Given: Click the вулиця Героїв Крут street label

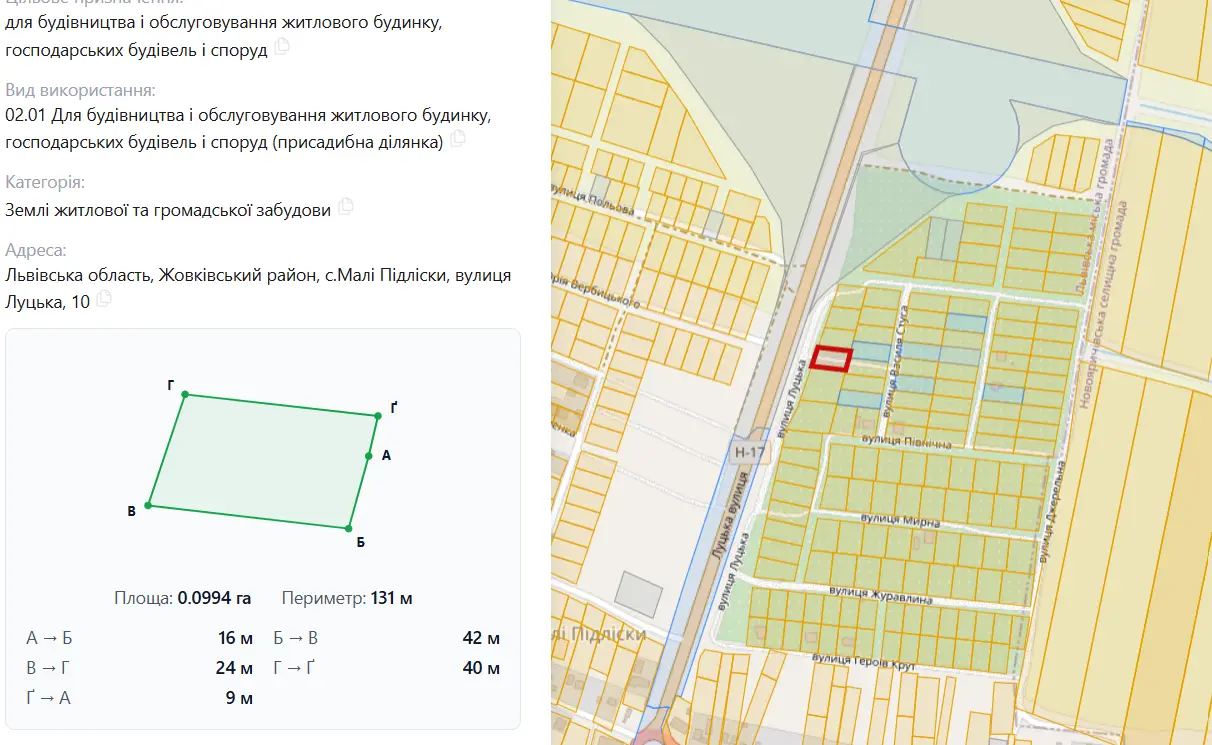Looking at the screenshot, I should tap(864, 662).
